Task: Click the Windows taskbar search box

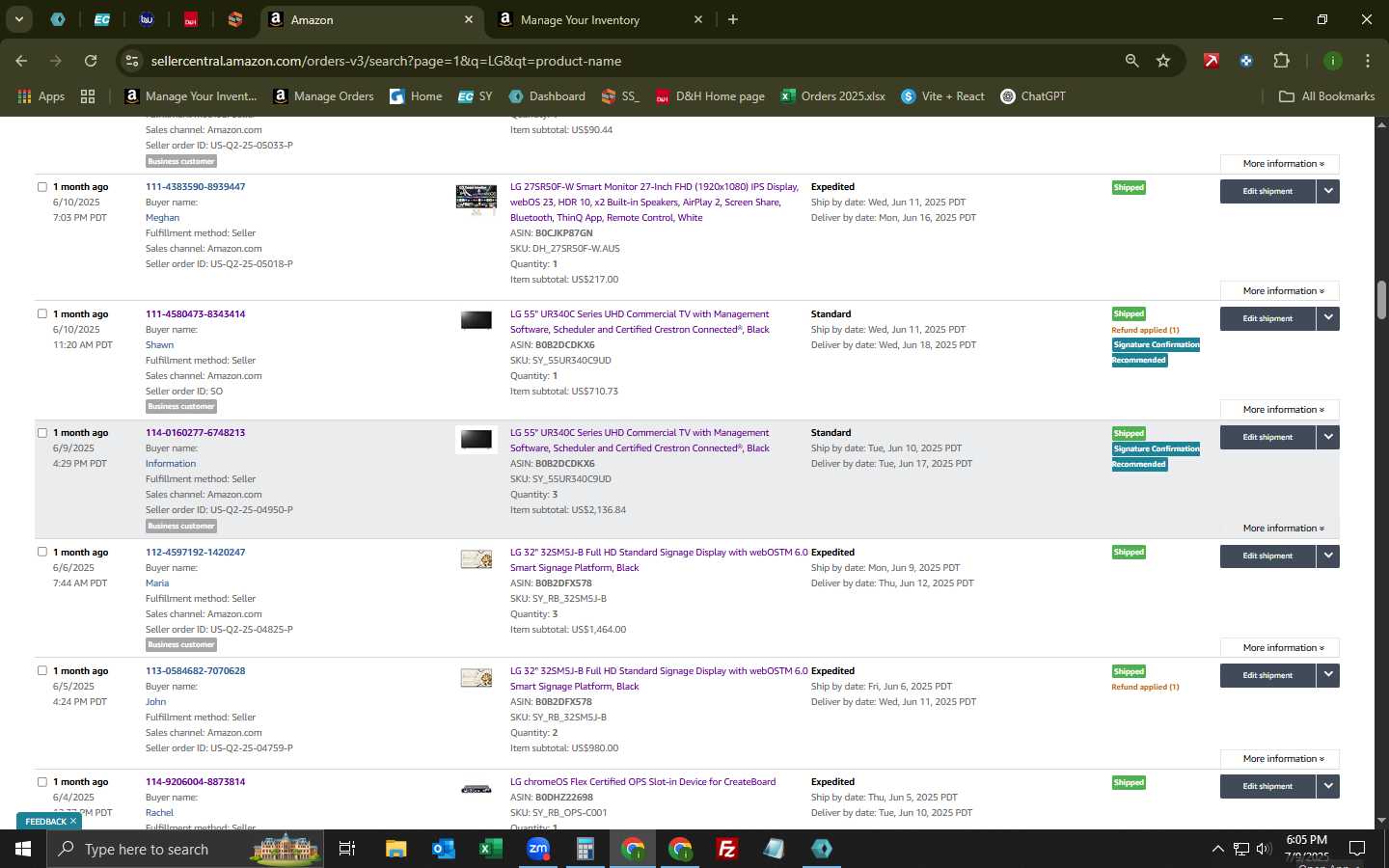Action: click(183, 849)
